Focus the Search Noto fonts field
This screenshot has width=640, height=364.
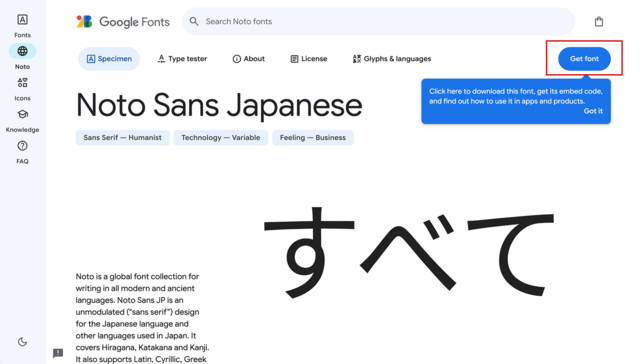coord(378,22)
